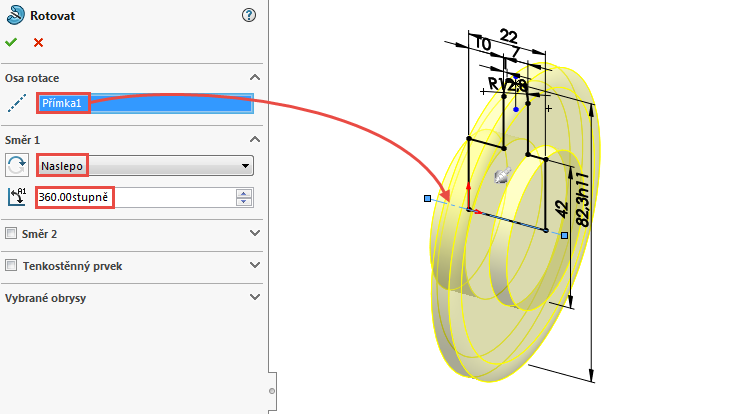The width and height of the screenshot is (750, 414).
Task: Select the 22 width dimension in the viewport
Action: tap(508, 36)
